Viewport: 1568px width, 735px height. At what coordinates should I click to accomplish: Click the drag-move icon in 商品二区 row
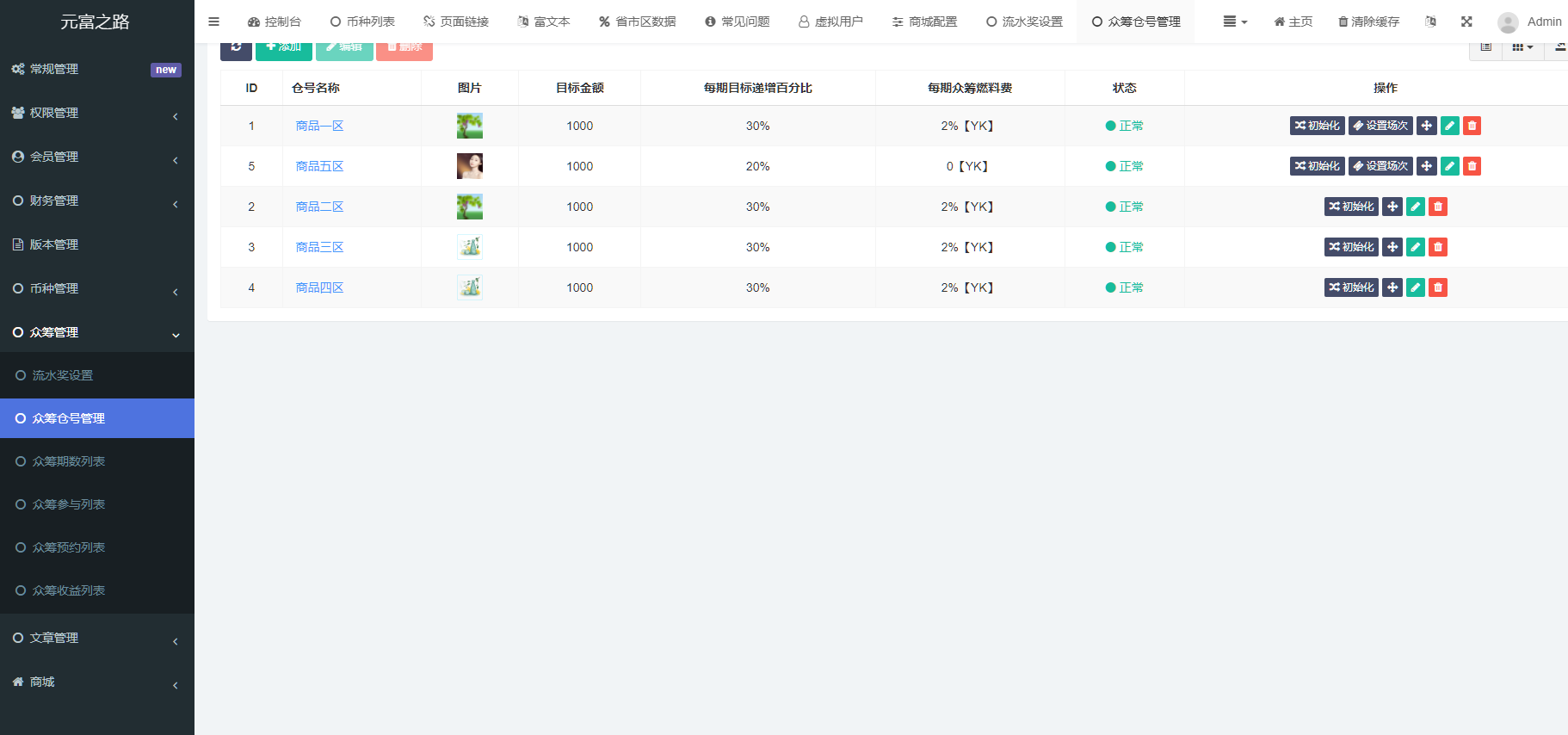tap(1392, 207)
